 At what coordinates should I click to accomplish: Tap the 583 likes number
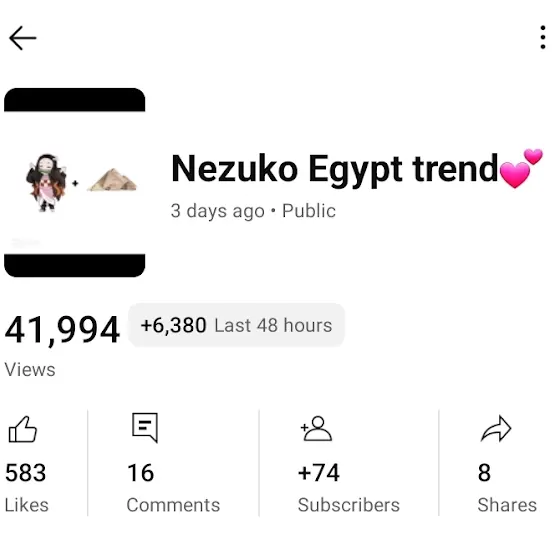[25, 473]
